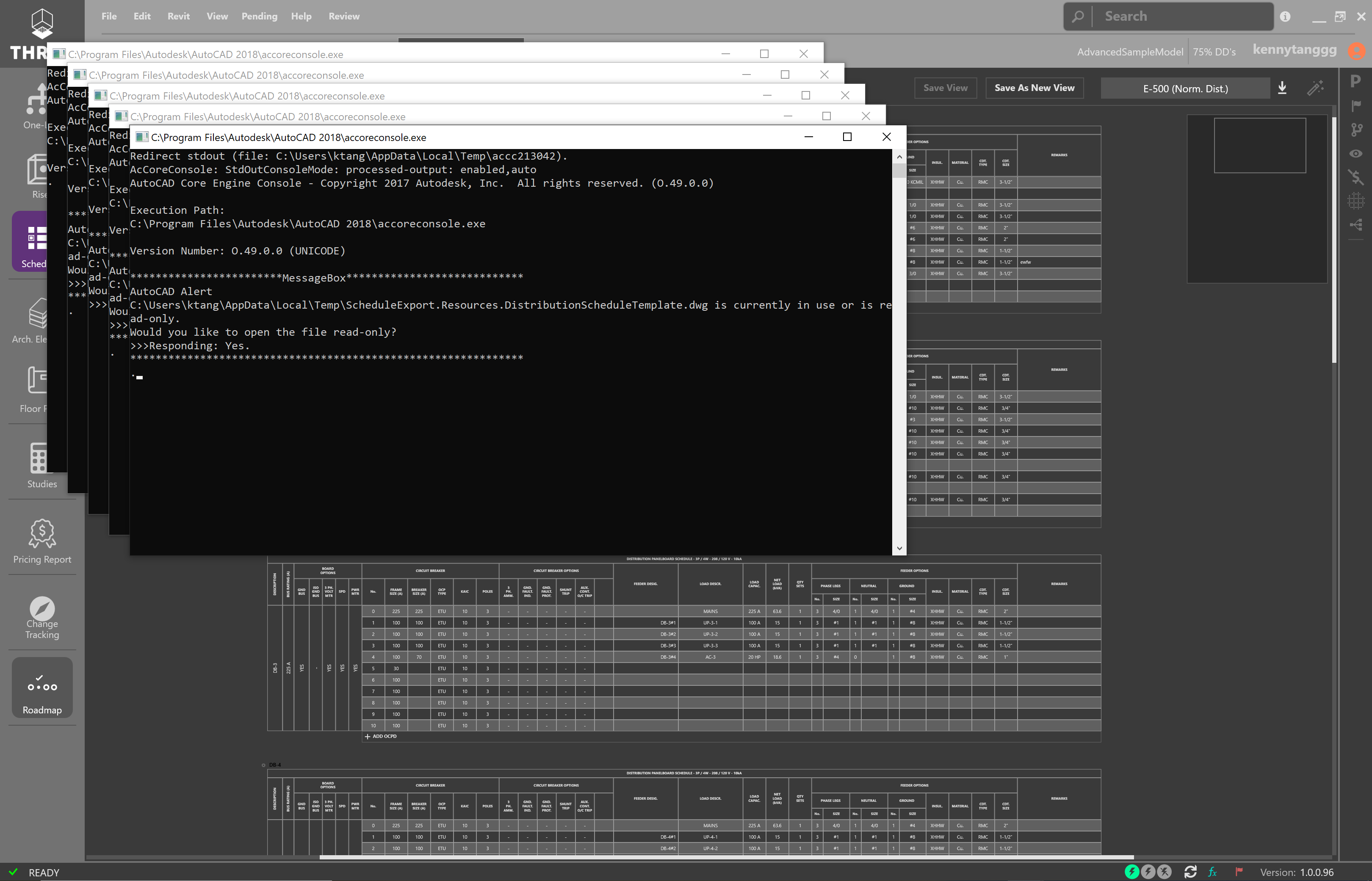Click the AdvancedSampleModel project label
The image size is (1372, 881).
[1129, 52]
